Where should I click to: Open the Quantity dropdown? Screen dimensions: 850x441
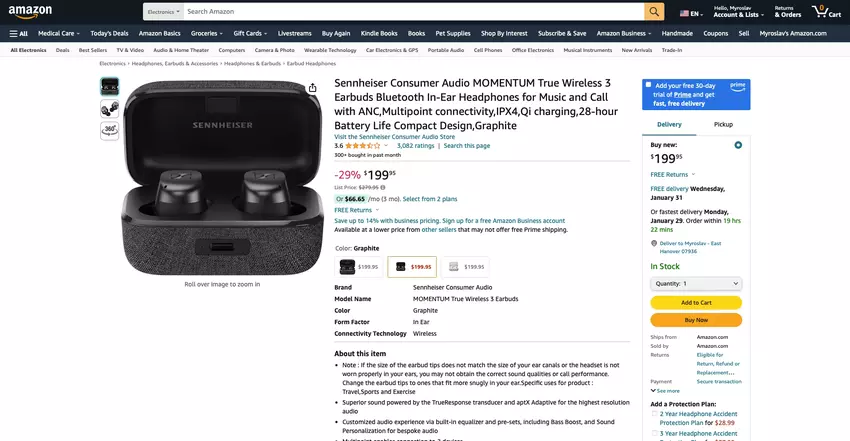[x=696, y=283]
